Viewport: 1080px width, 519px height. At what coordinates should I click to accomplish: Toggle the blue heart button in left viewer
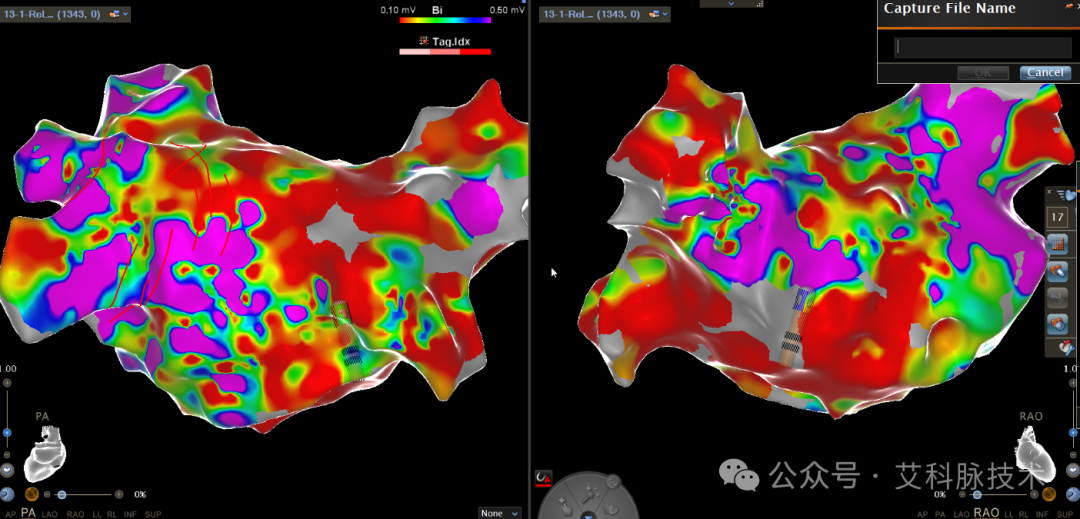7,470
